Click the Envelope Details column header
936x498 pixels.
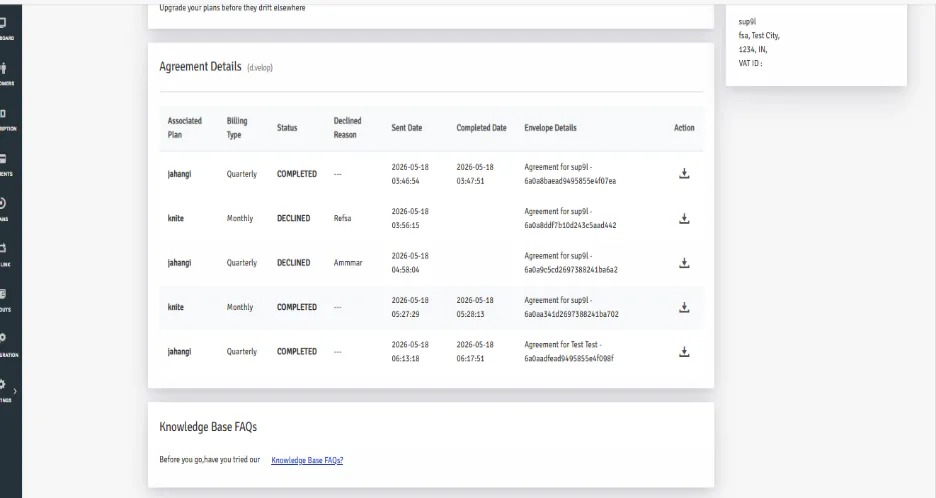(x=550, y=128)
